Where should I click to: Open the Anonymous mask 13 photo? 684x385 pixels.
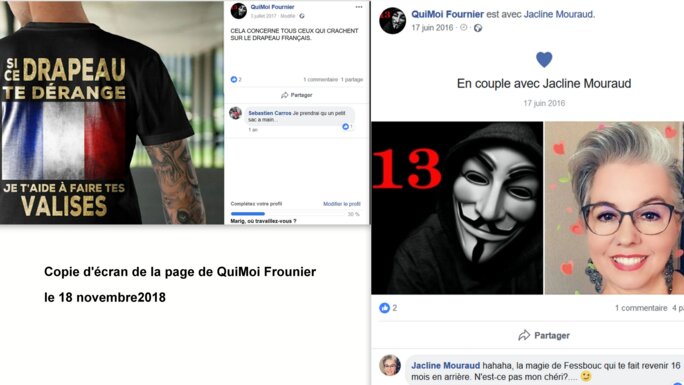coord(457,208)
